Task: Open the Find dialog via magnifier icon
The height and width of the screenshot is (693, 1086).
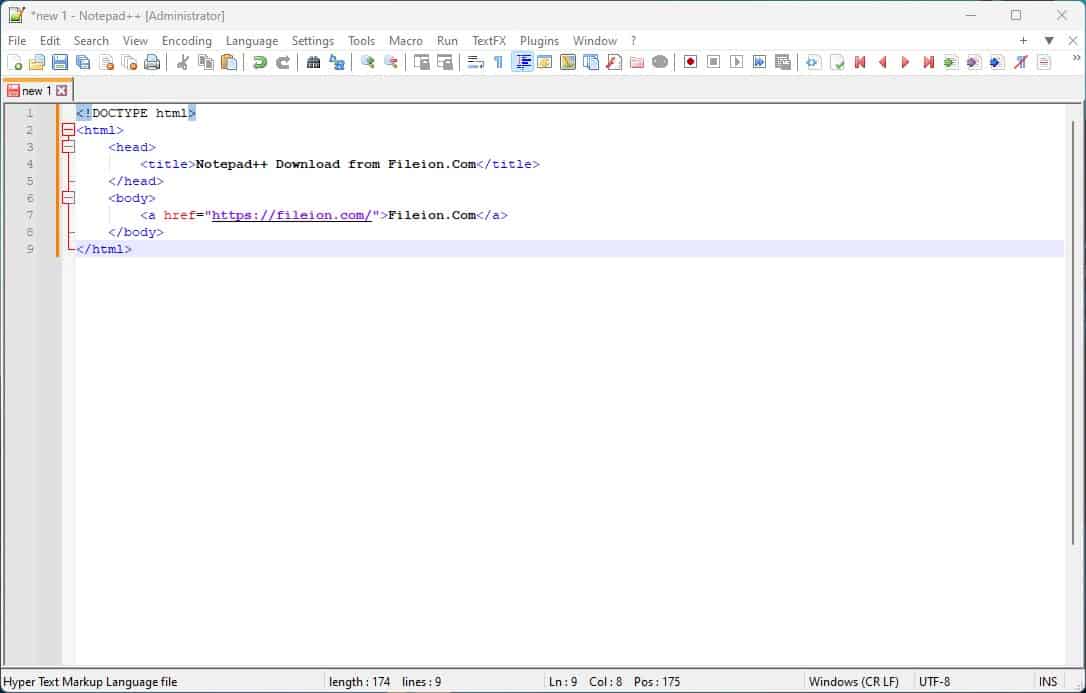Action: coord(313,62)
